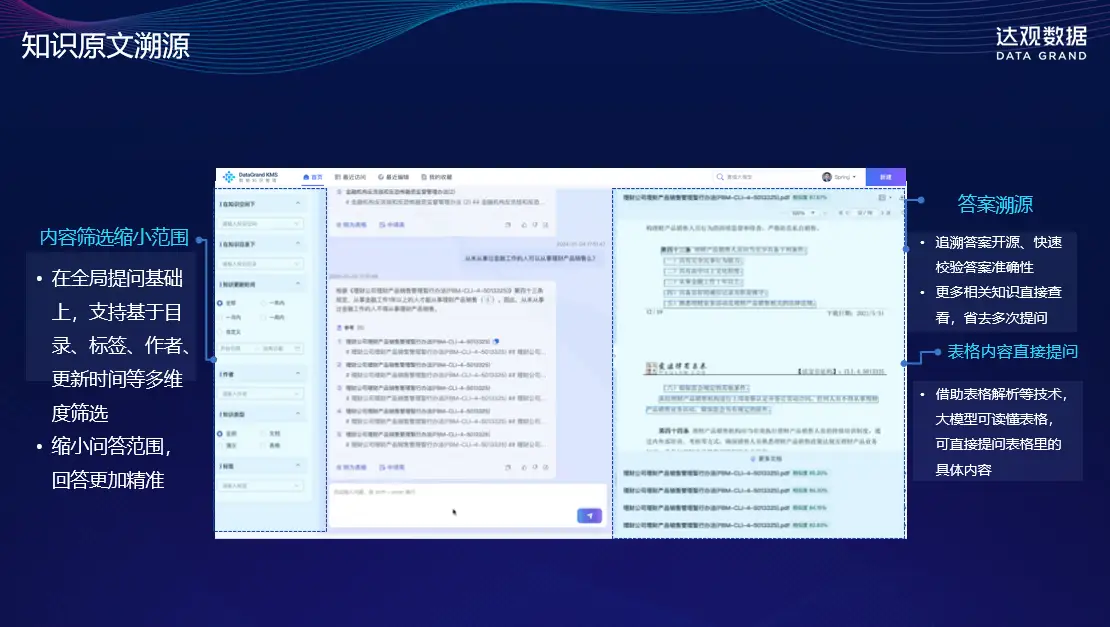The width and height of the screenshot is (1110, 627).
Task: Switch to the 首页 tab
Action: coord(313,177)
